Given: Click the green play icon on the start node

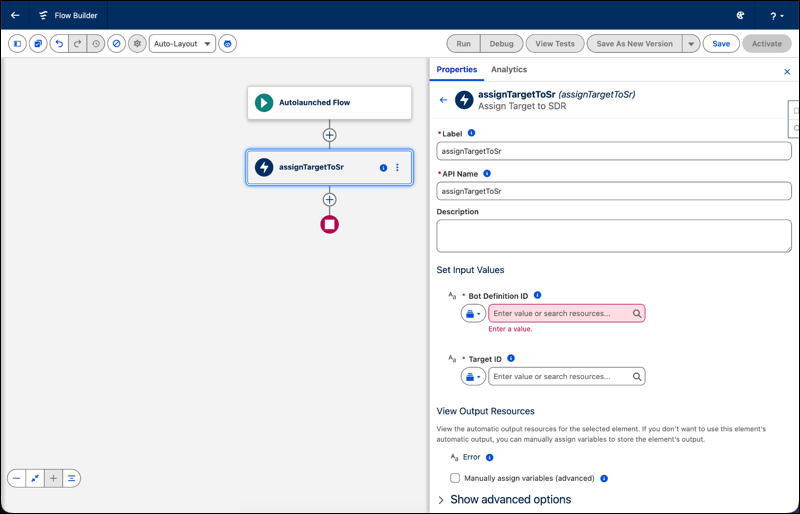Looking at the screenshot, I should coord(264,103).
